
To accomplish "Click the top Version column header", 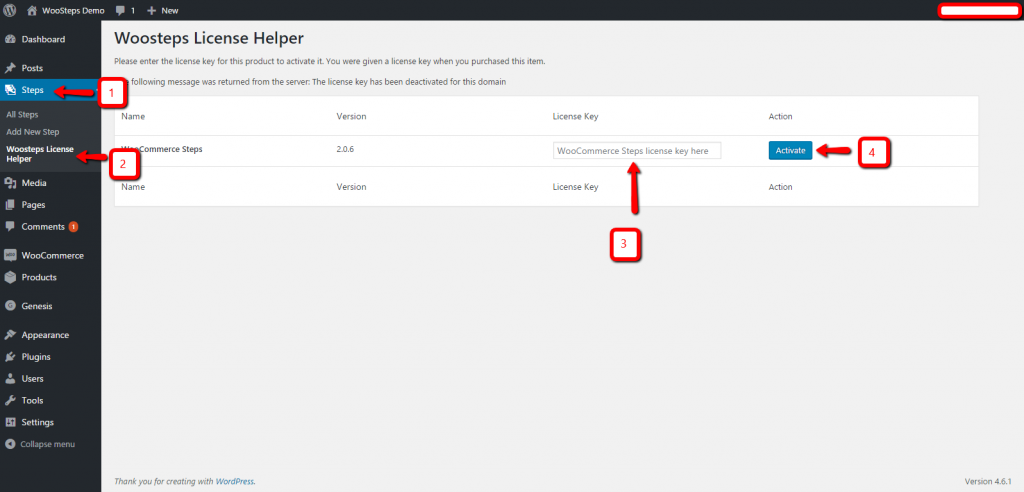I will (x=351, y=116).
